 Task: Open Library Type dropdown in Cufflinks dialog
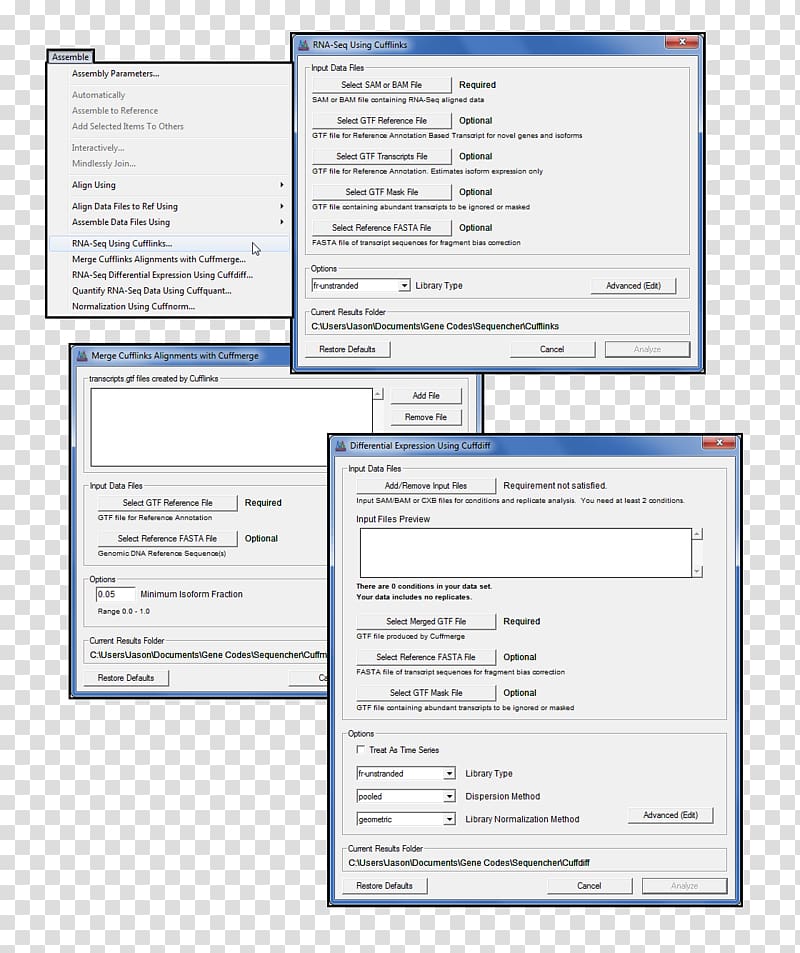(404, 286)
